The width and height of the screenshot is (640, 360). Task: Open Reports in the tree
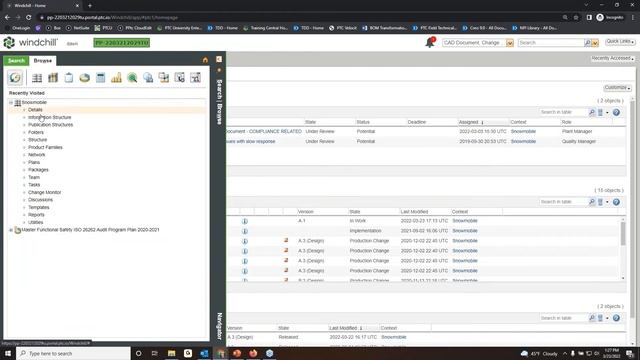[x=36, y=215]
